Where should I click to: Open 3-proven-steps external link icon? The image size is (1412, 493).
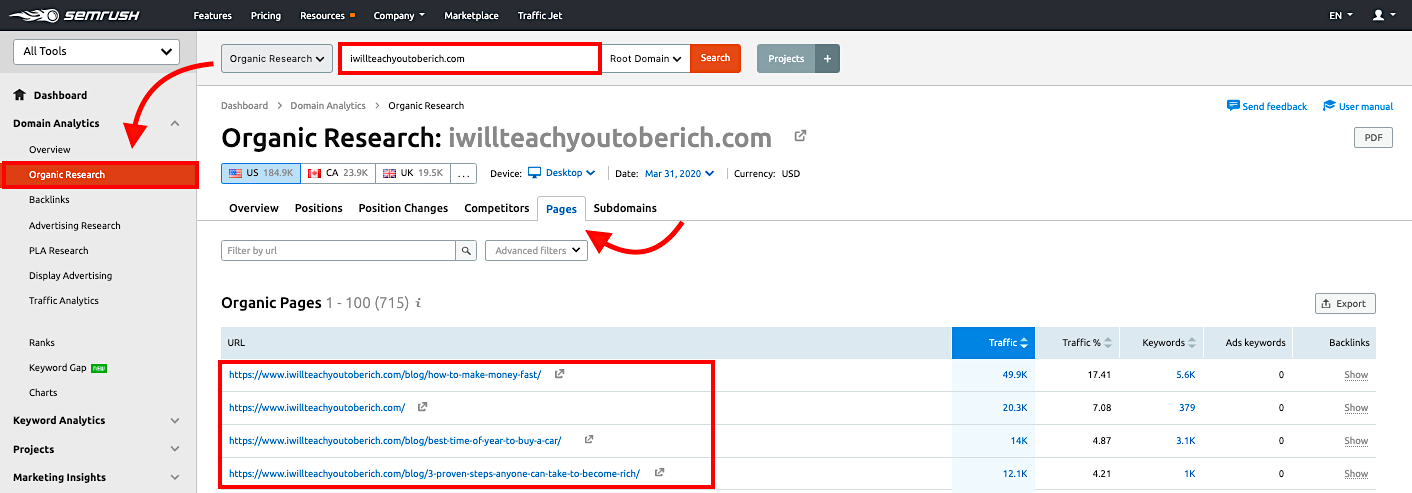point(660,473)
